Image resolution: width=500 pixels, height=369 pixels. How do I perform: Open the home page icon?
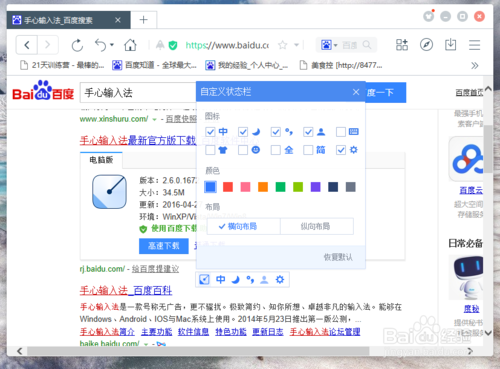[x=130, y=45]
